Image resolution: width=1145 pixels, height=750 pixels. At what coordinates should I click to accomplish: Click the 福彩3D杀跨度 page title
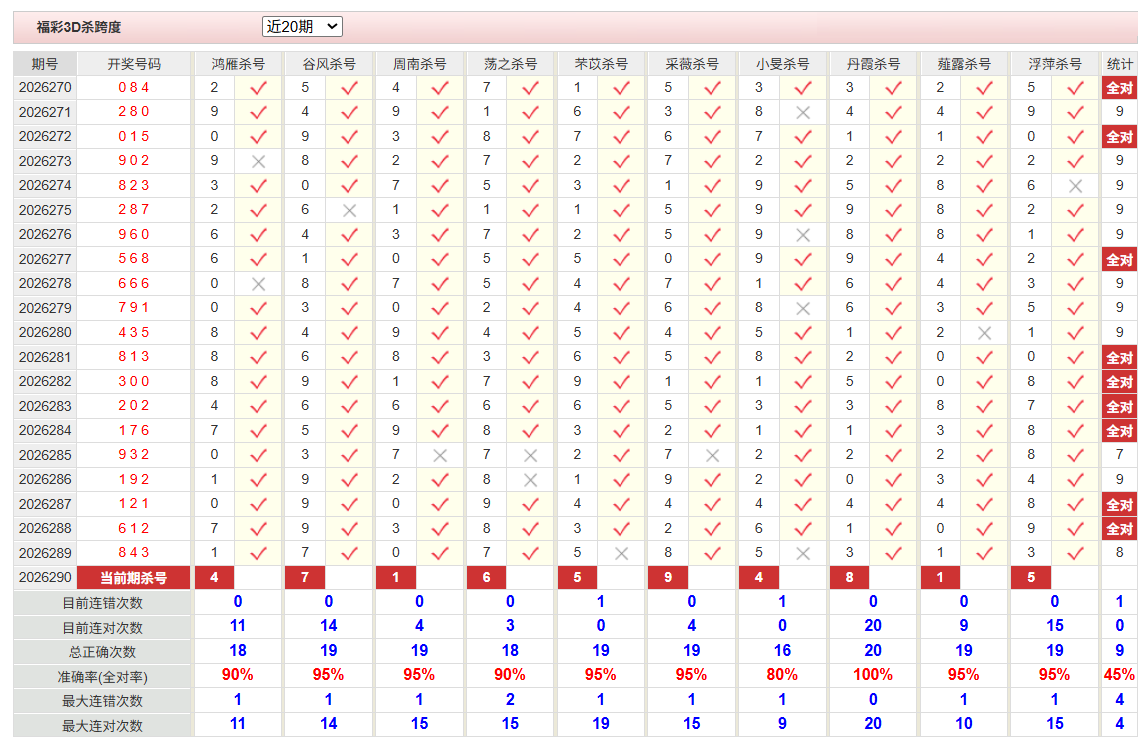pos(79,28)
